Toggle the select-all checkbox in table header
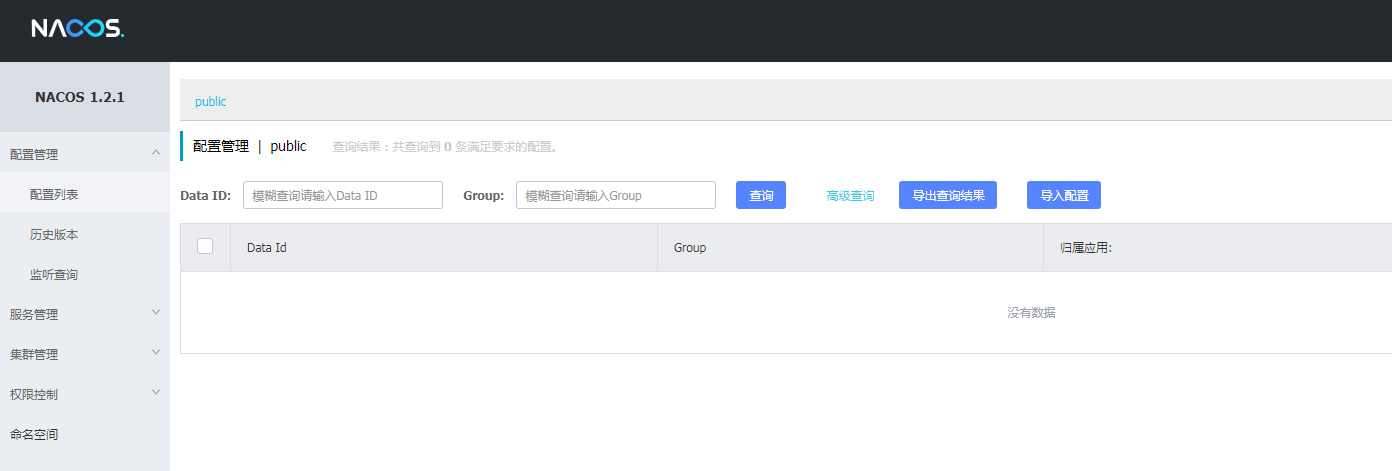The image size is (1392, 471). [x=205, y=246]
